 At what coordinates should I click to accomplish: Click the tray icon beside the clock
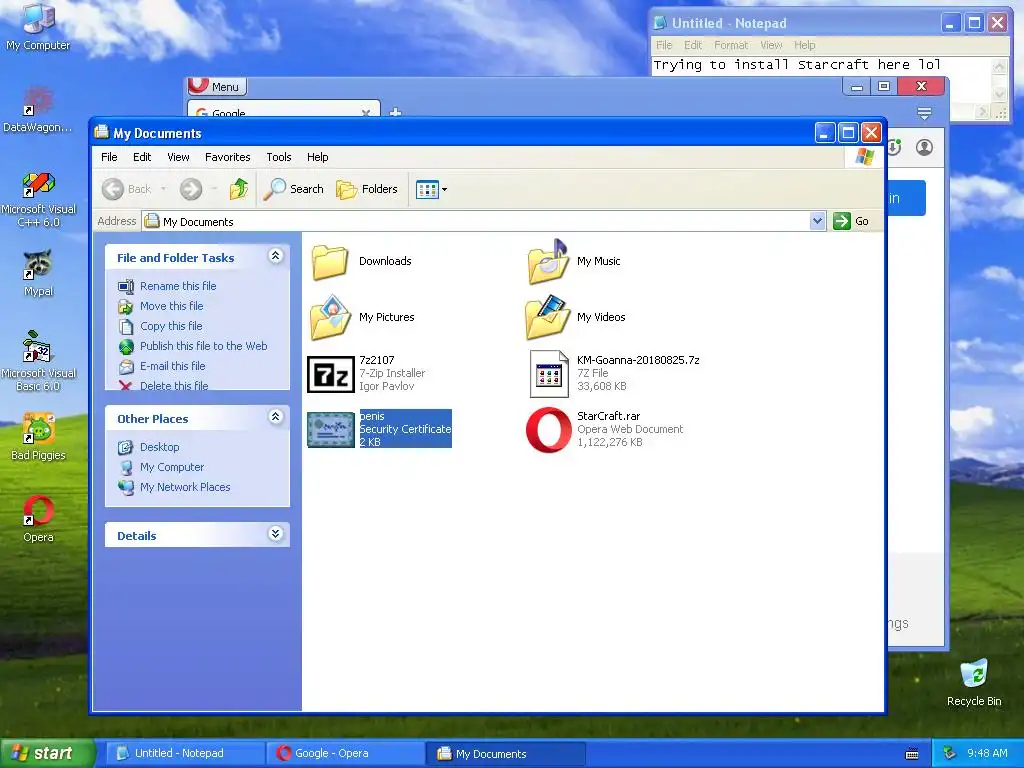point(949,753)
